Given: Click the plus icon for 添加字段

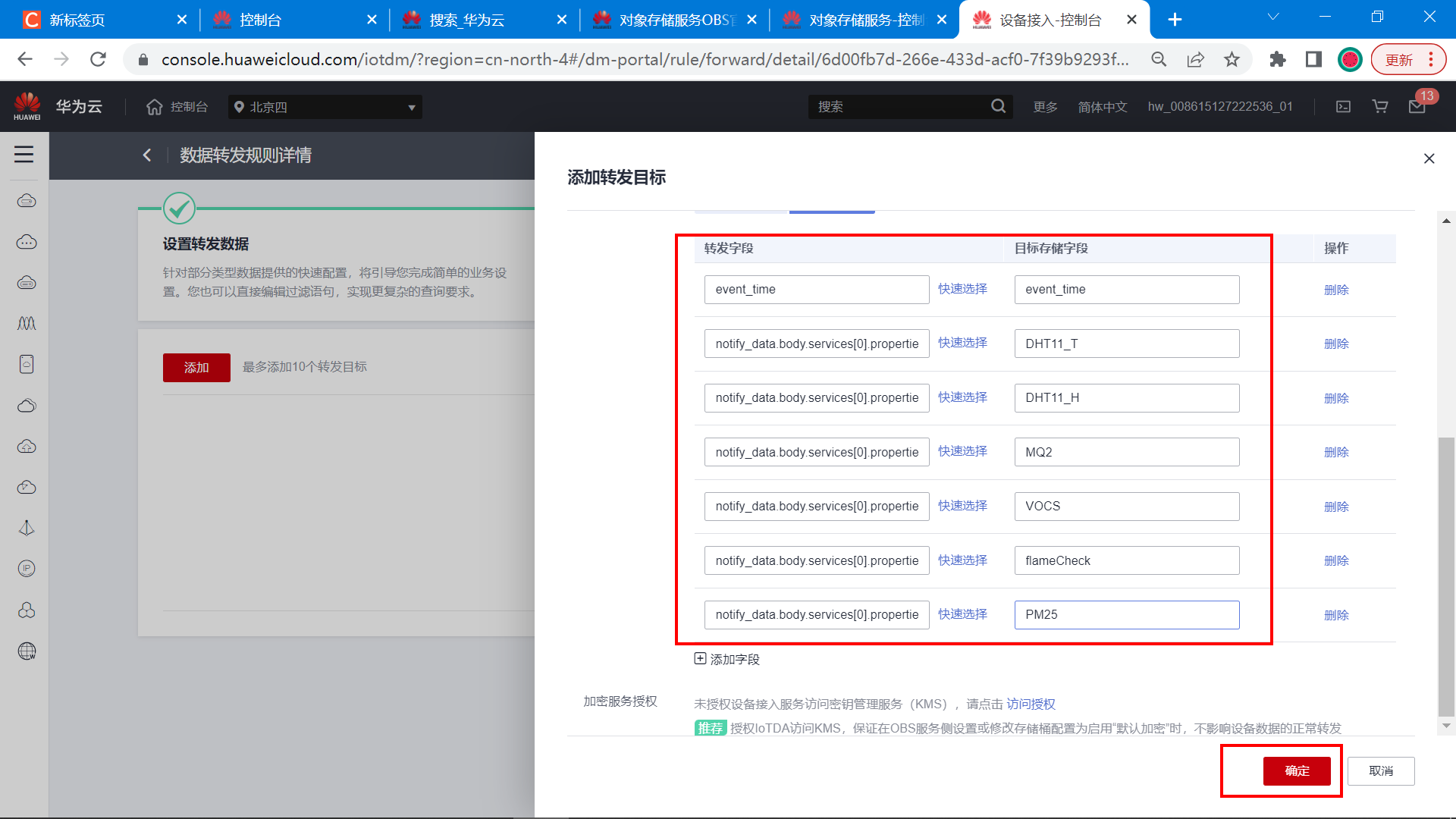Looking at the screenshot, I should (700, 658).
